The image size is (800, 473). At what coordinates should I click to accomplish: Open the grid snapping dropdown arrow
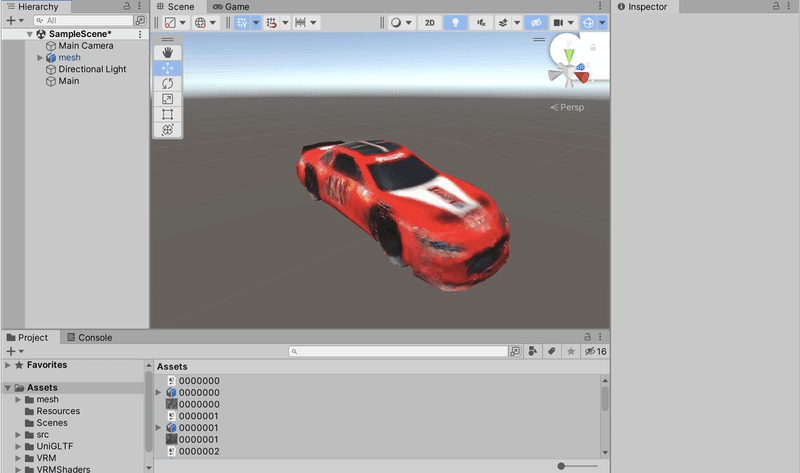coord(285,22)
